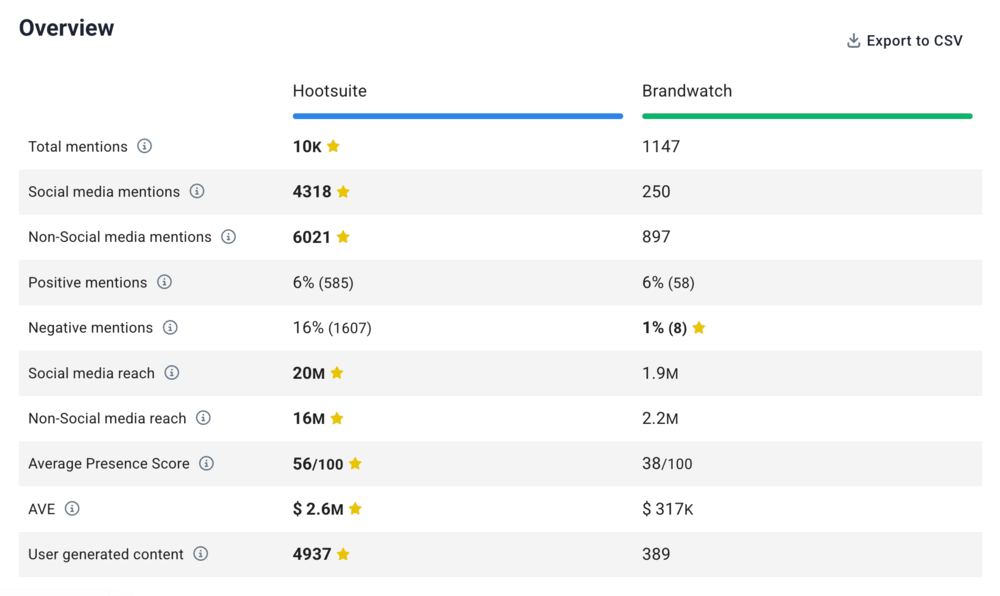The width and height of the screenshot is (1000, 596).
Task: Select the star next to Brandwatch's 1% negative mentions
Action: click(698, 327)
